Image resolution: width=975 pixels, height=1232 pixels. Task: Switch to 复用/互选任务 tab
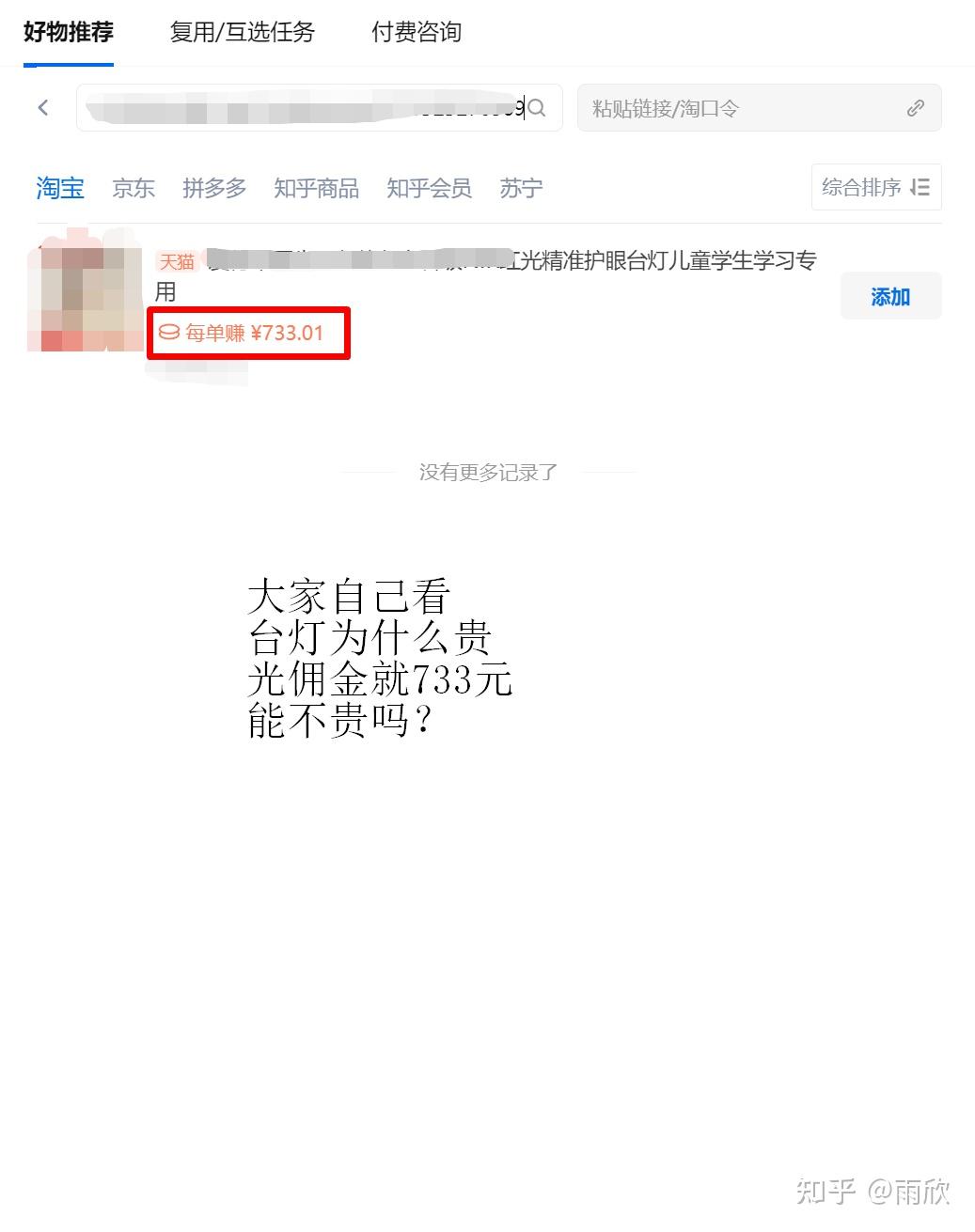(x=243, y=32)
